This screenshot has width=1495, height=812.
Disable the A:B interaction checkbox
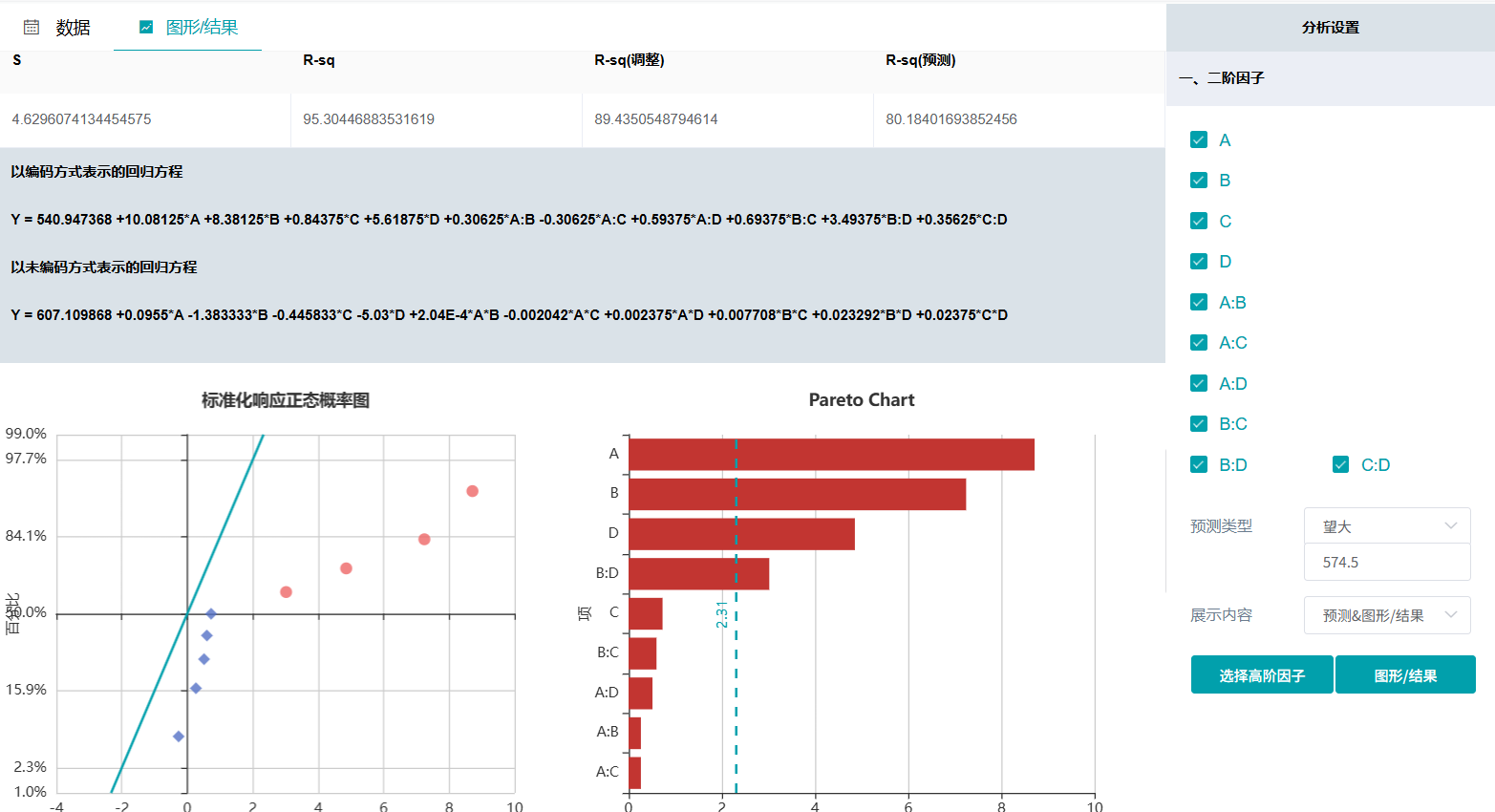1199,302
